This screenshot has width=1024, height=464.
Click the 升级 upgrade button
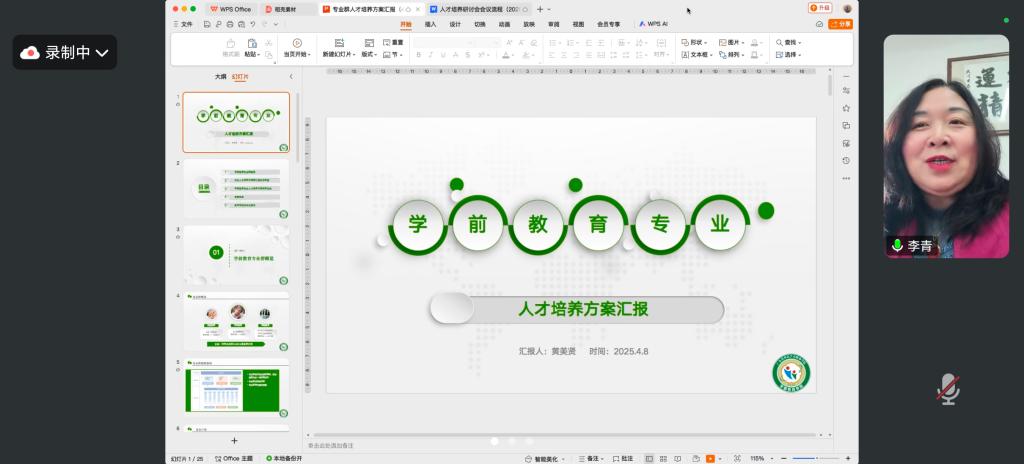click(x=819, y=8)
